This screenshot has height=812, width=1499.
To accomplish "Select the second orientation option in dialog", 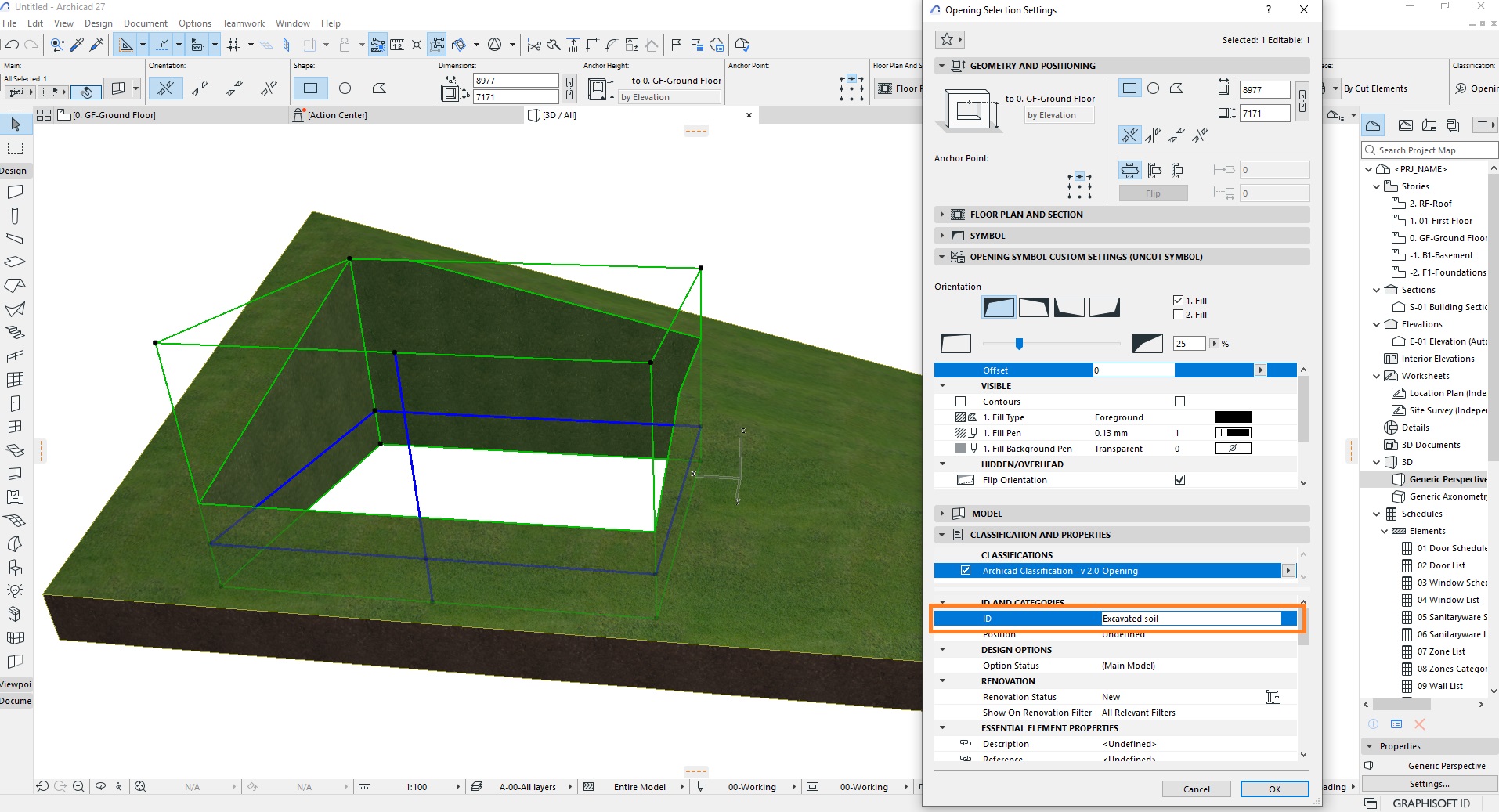I will (1153, 135).
